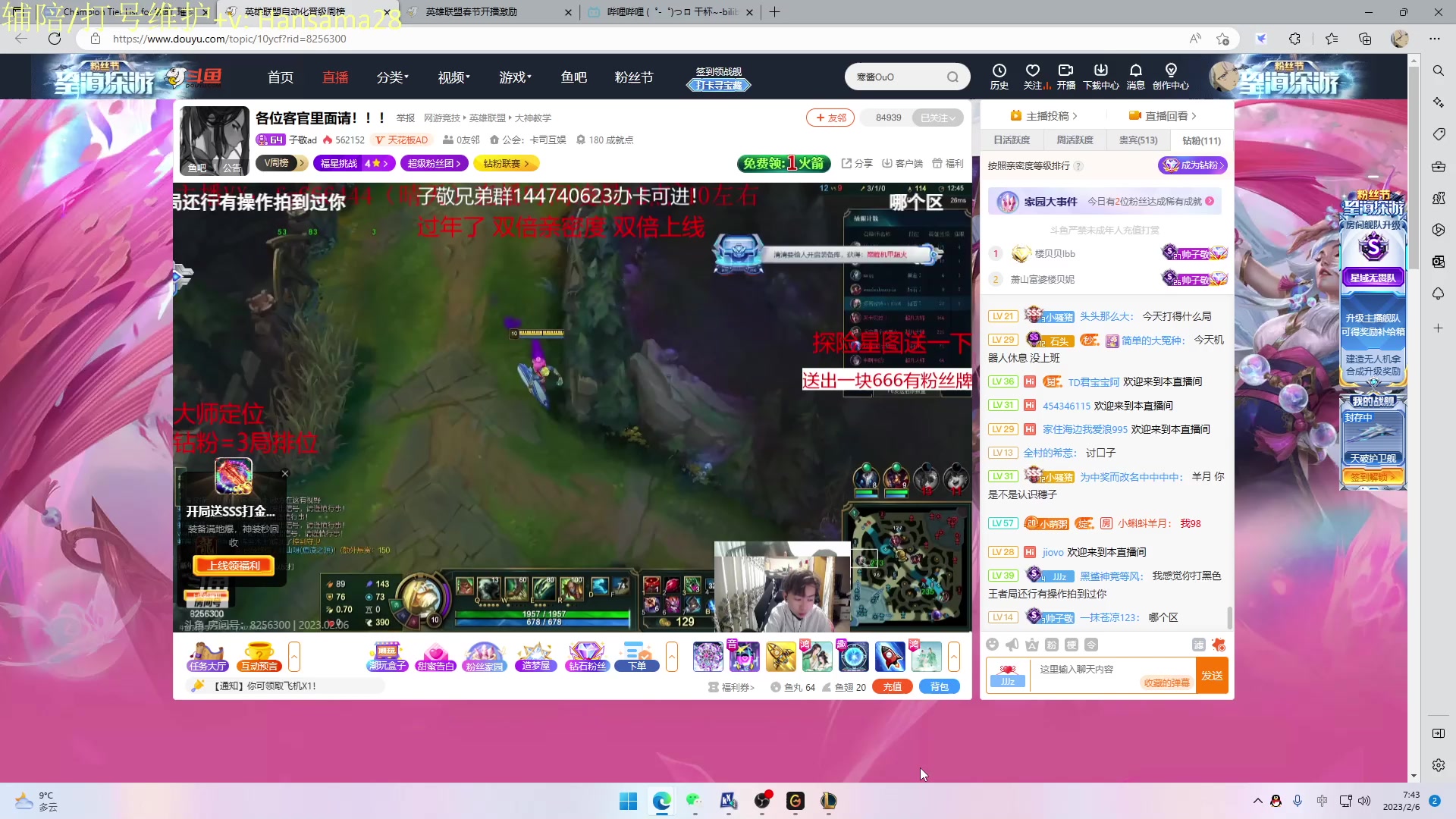
Task: Select 直播 live in navigation
Action: pyautogui.click(x=335, y=77)
